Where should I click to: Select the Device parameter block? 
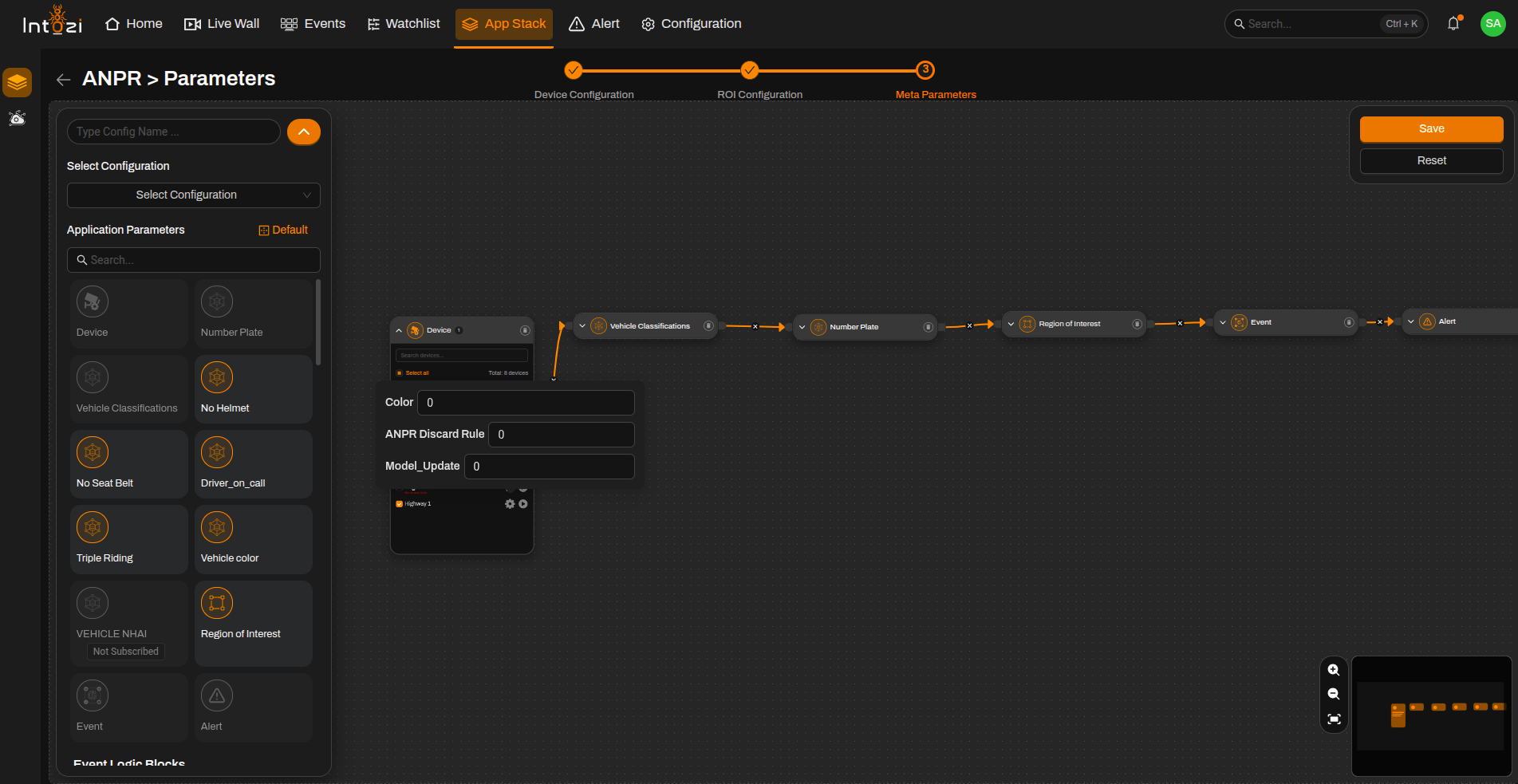(x=128, y=313)
